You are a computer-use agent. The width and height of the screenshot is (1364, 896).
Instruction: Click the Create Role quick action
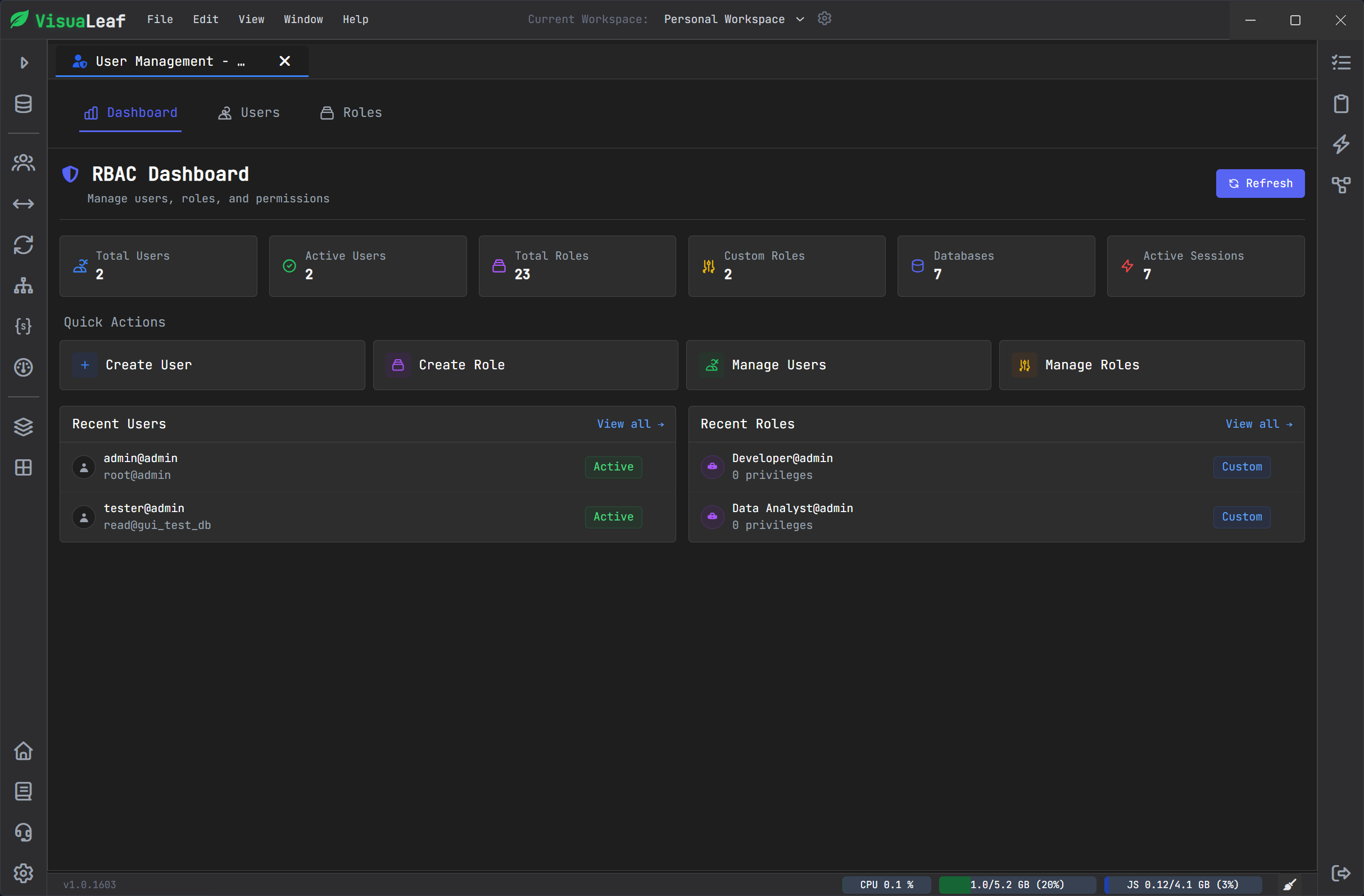(525, 365)
